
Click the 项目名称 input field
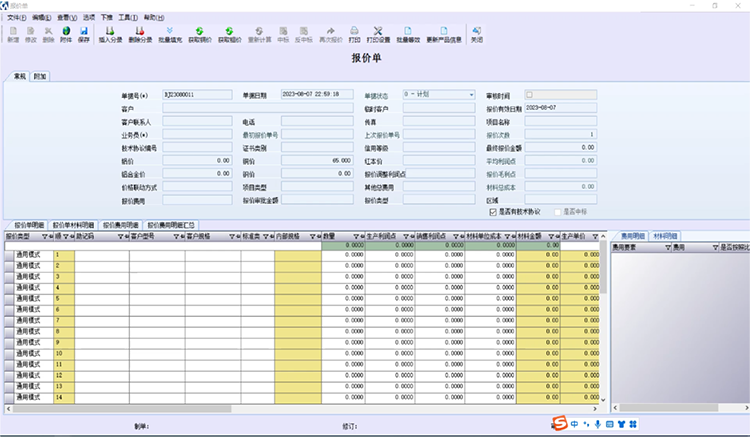tap(561, 121)
